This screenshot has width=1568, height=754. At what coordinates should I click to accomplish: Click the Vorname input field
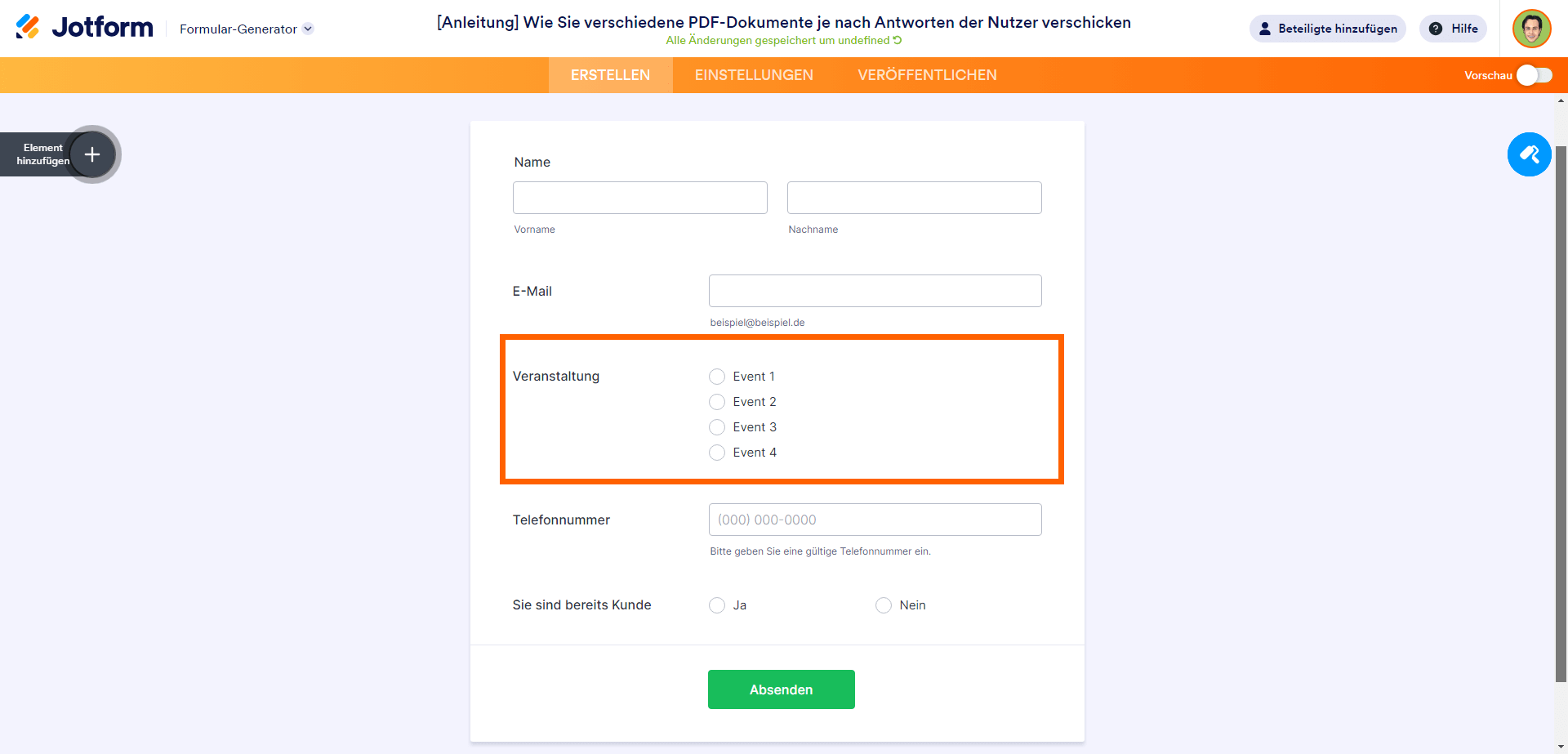pyautogui.click(x=639, y=197)
